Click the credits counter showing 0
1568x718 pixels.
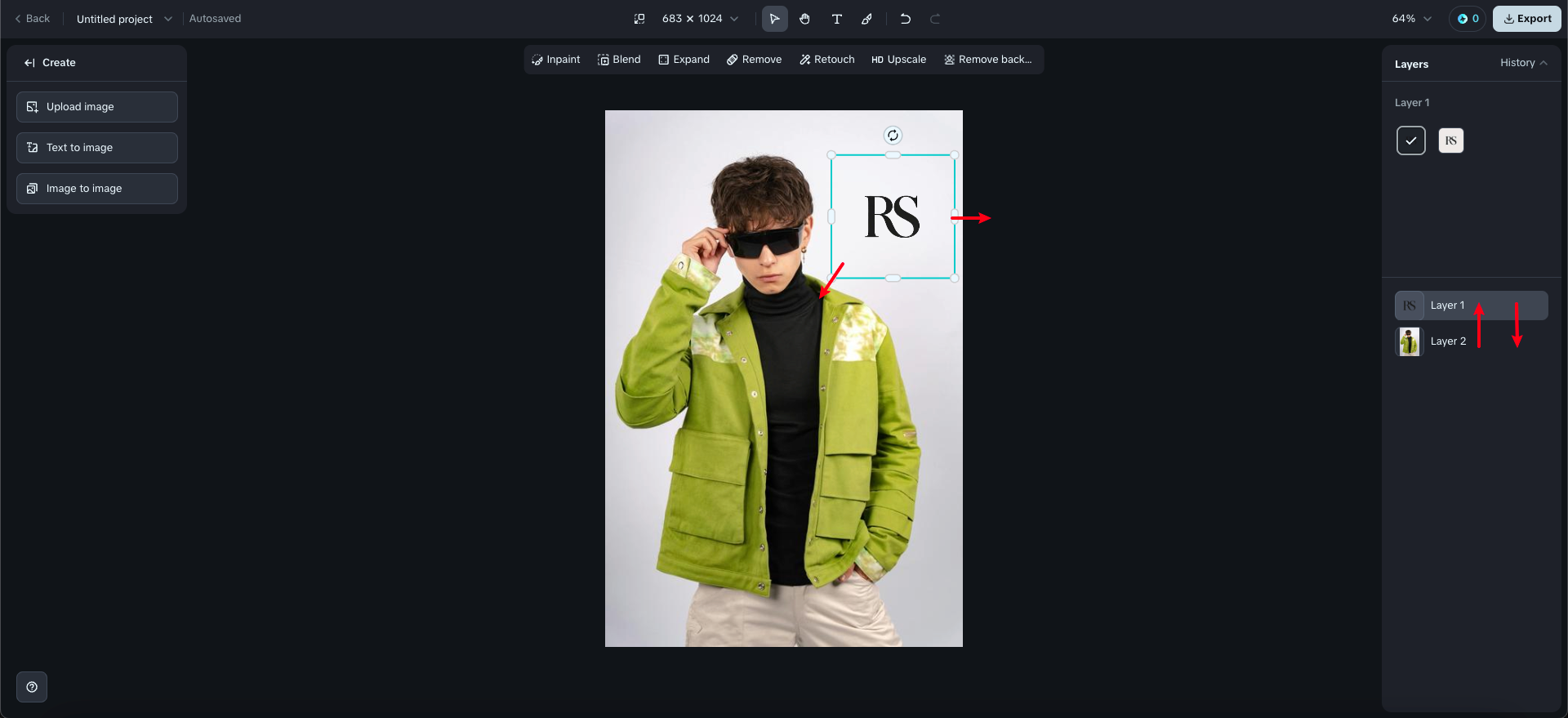pyautogui.click(x=1468, y=19)
